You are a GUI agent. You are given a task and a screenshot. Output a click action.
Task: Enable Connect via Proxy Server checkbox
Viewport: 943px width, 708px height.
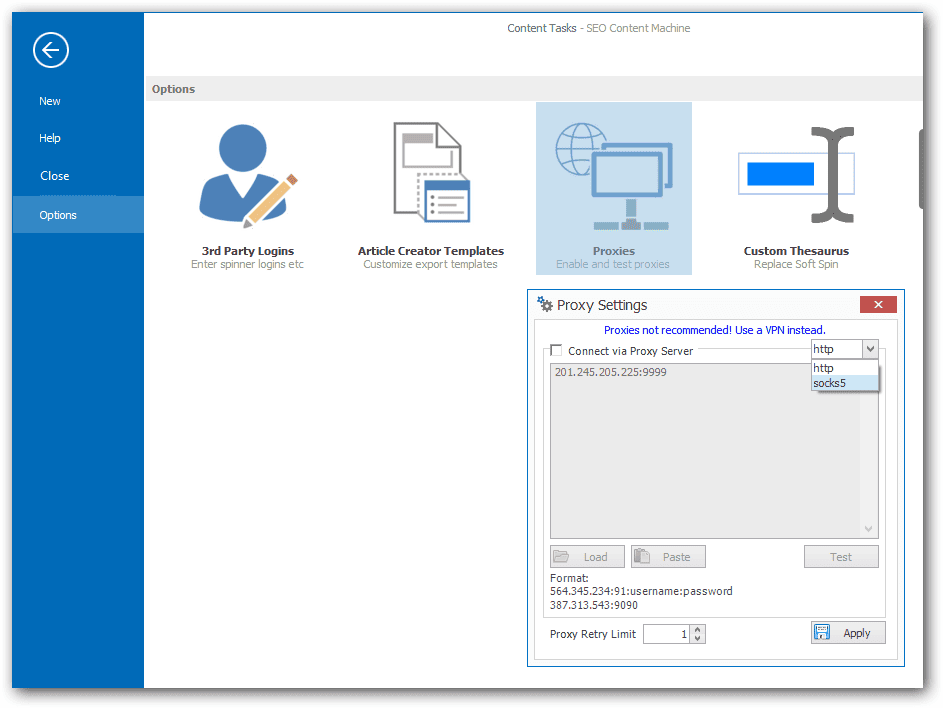(x=556, y=350)
